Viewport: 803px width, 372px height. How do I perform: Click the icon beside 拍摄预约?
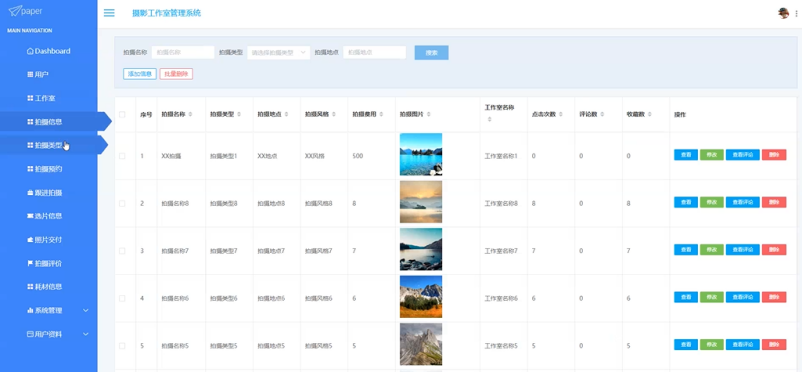pyautogui.click(x=30, y=169)
